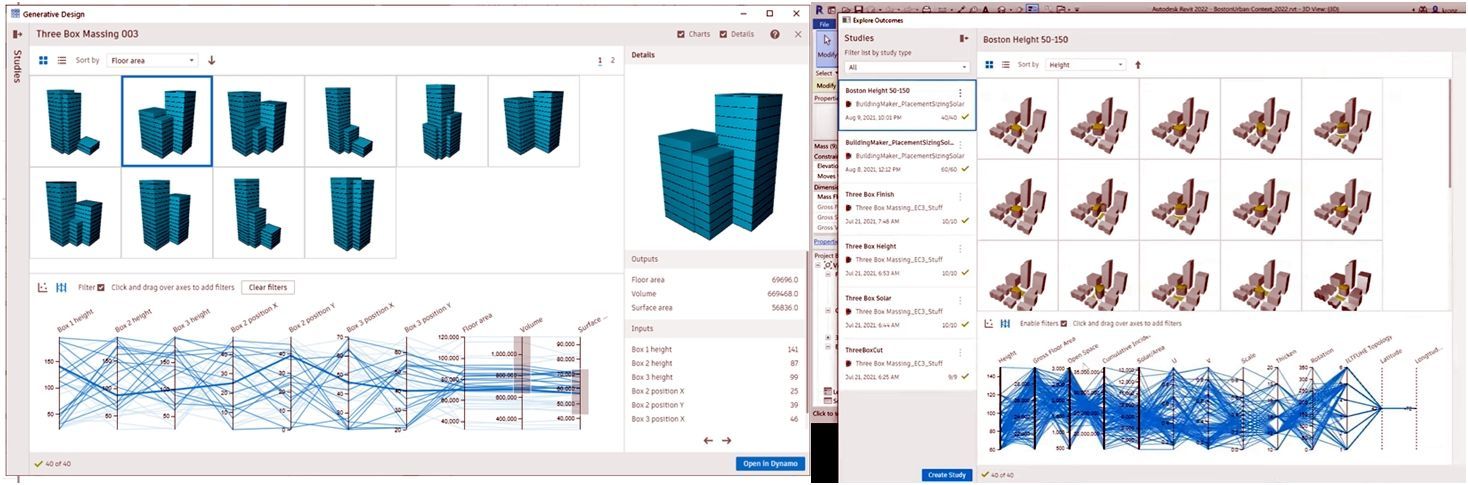Click Floor area axis label in chart
Viewport: 1468px width, 485px height.
click(x=475, y=321)
